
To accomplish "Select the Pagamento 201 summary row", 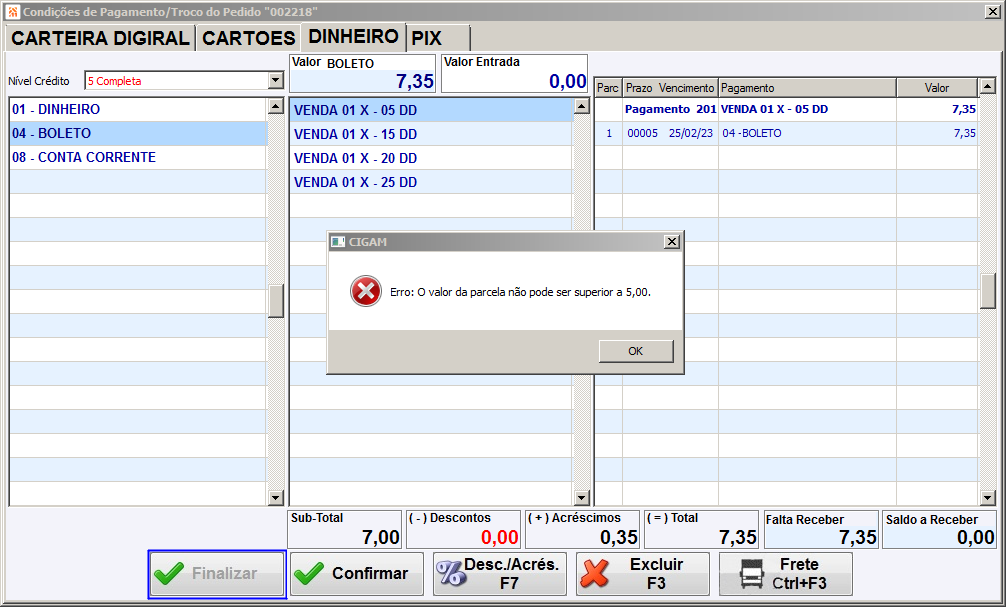I will [786, 110].
